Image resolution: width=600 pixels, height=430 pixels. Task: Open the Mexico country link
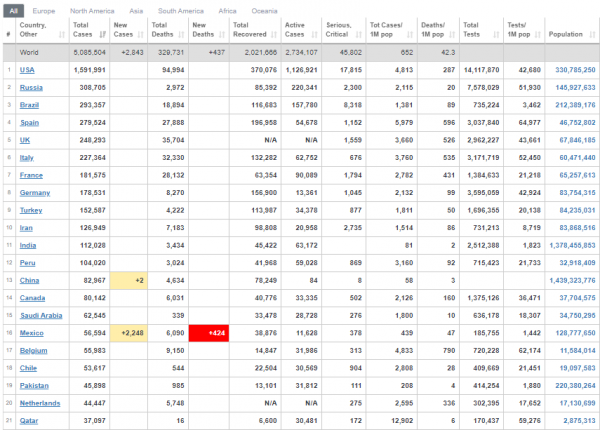32,333
